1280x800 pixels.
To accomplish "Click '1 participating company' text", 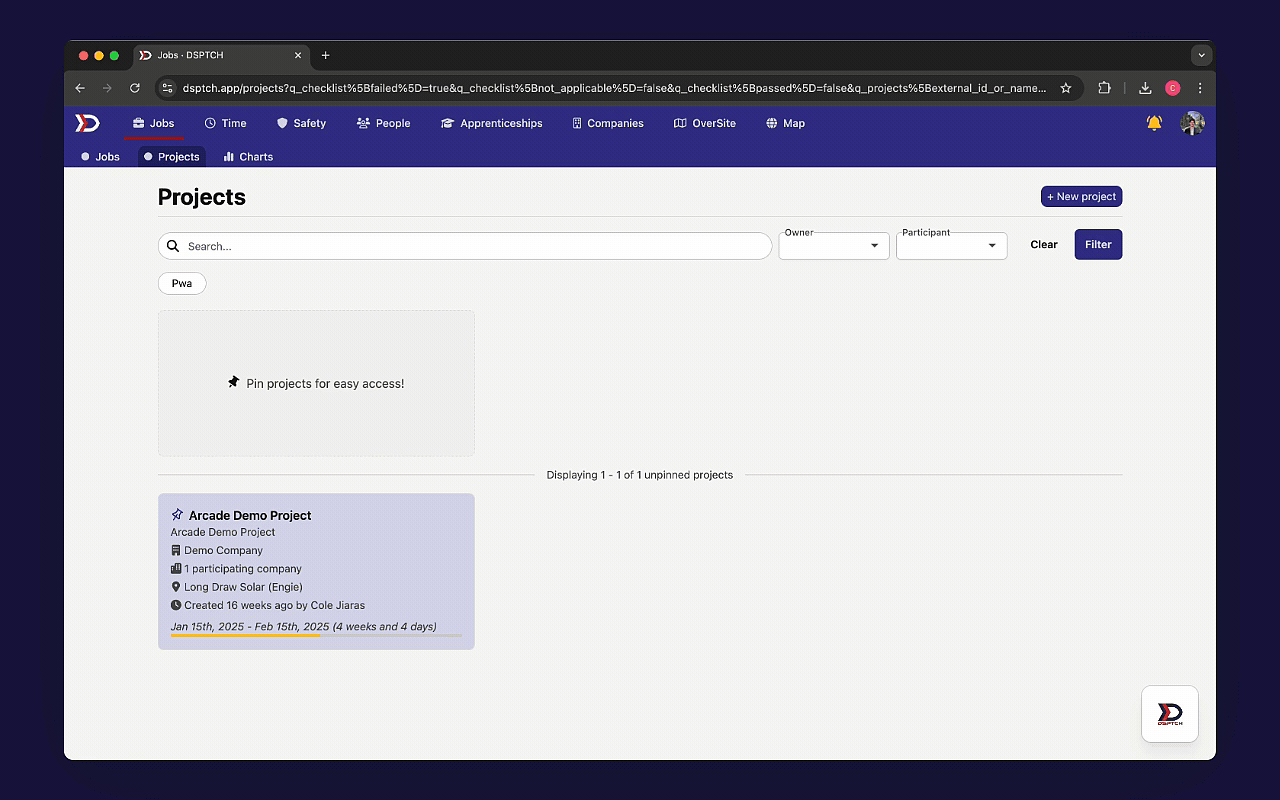I will (x=243, y=569).
